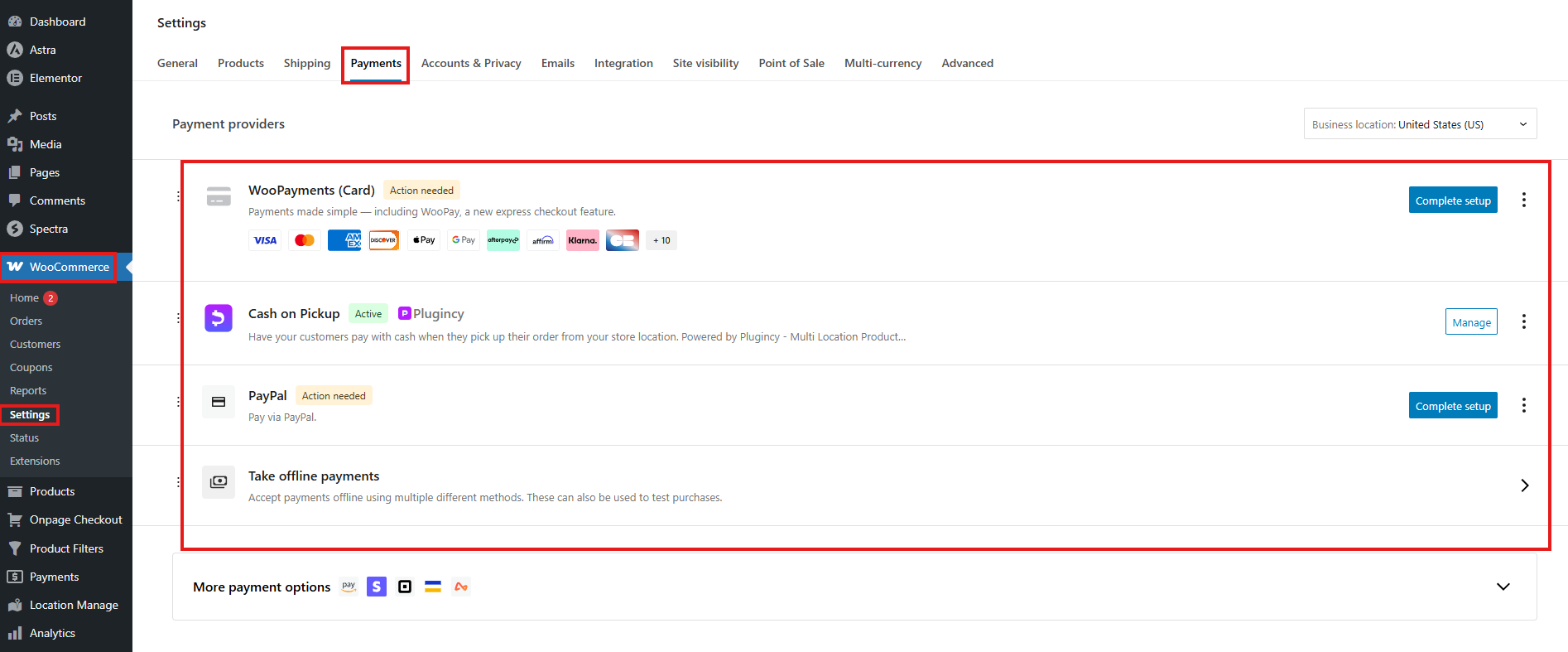Open the Status submenu link
Screen dimensions: 1568x652
point(24,437)
